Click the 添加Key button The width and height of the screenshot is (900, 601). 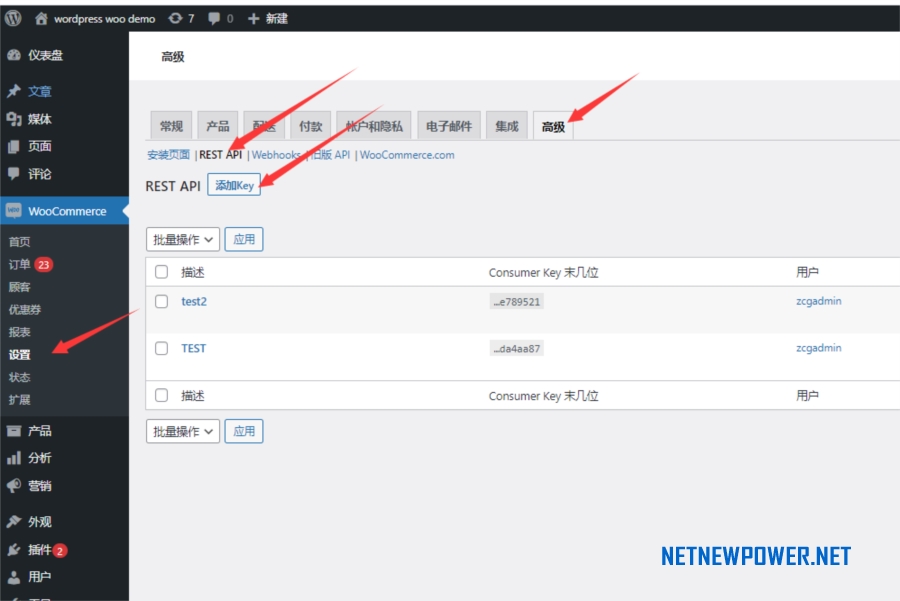coord(234,185)
